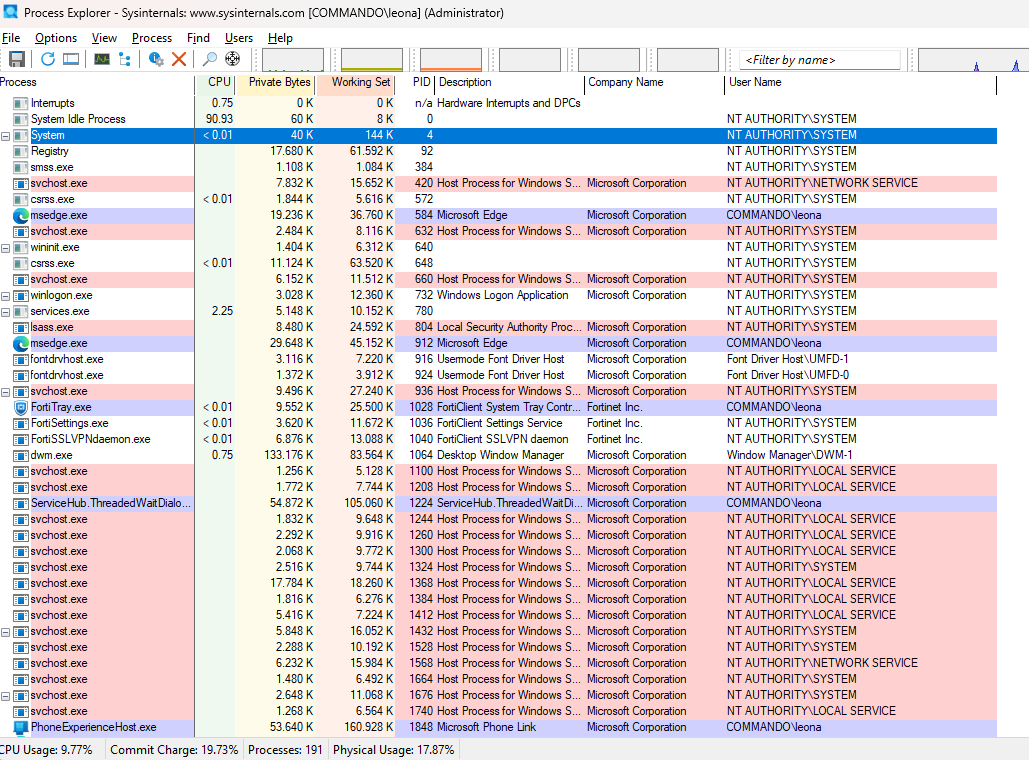Click the lower pane view toolbar icon

[x=71, y=60]
